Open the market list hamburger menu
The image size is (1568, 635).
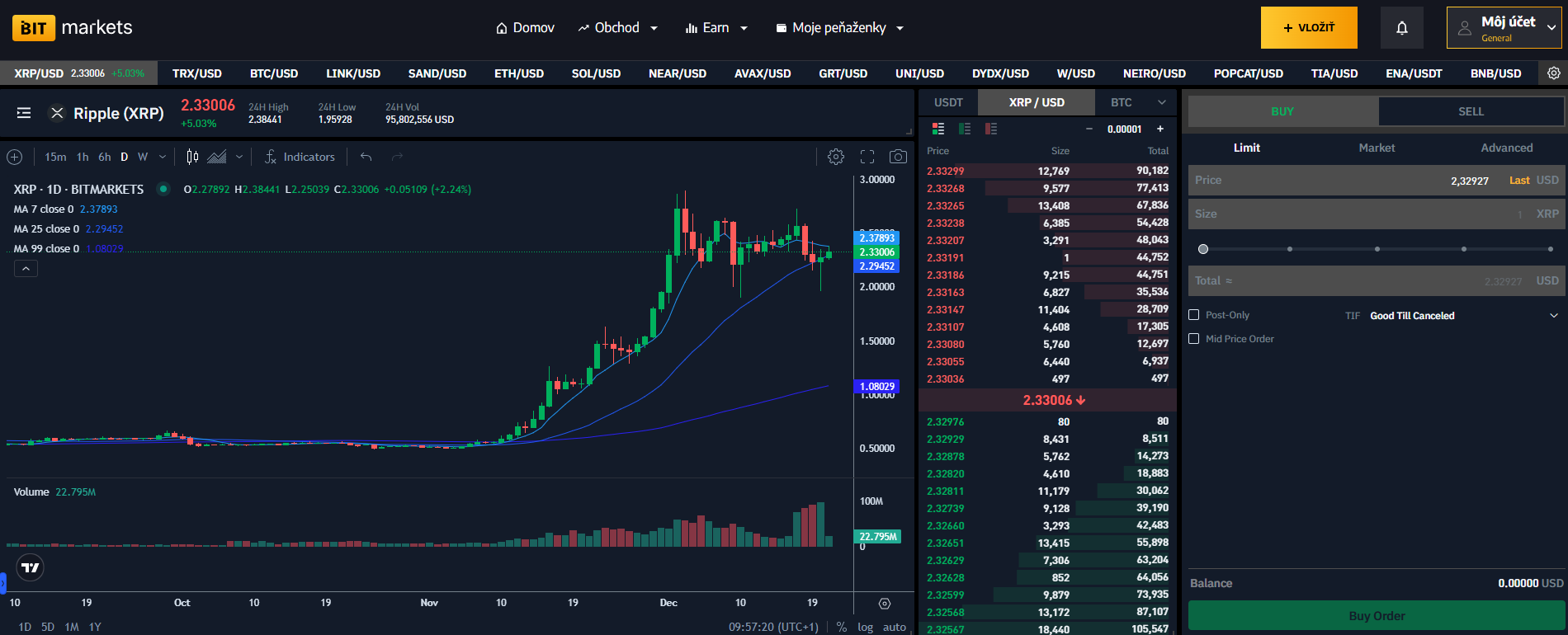(24, 113)
